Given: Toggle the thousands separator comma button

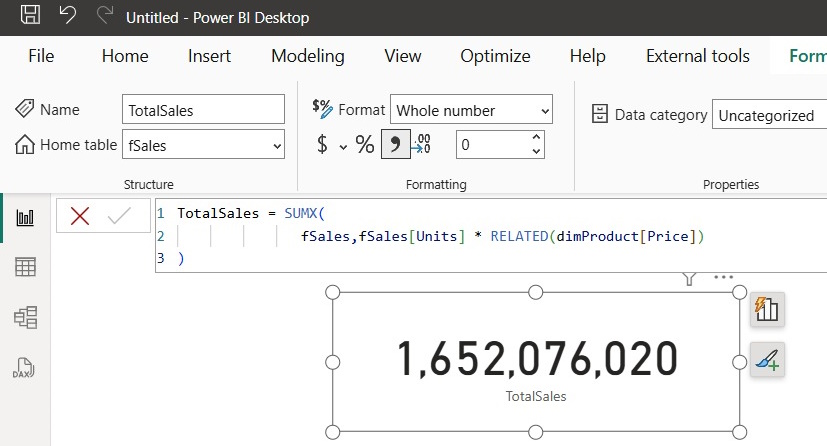Looking at the screenshot, I should 396,144.
